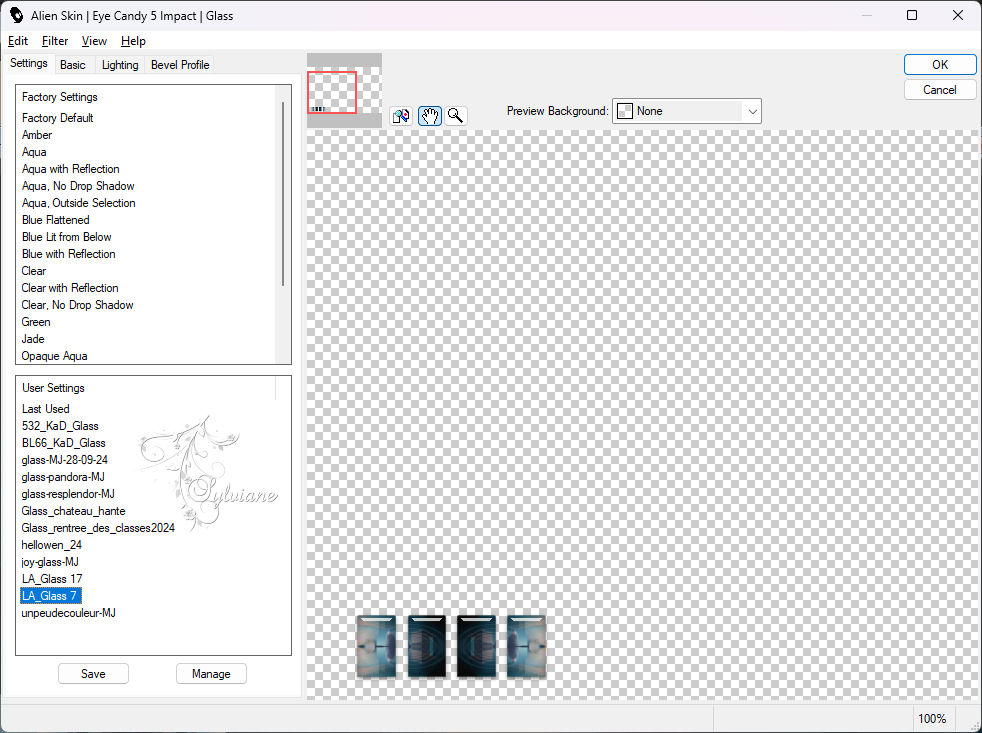
Task: Open the View menu
Action: [94, 41]
